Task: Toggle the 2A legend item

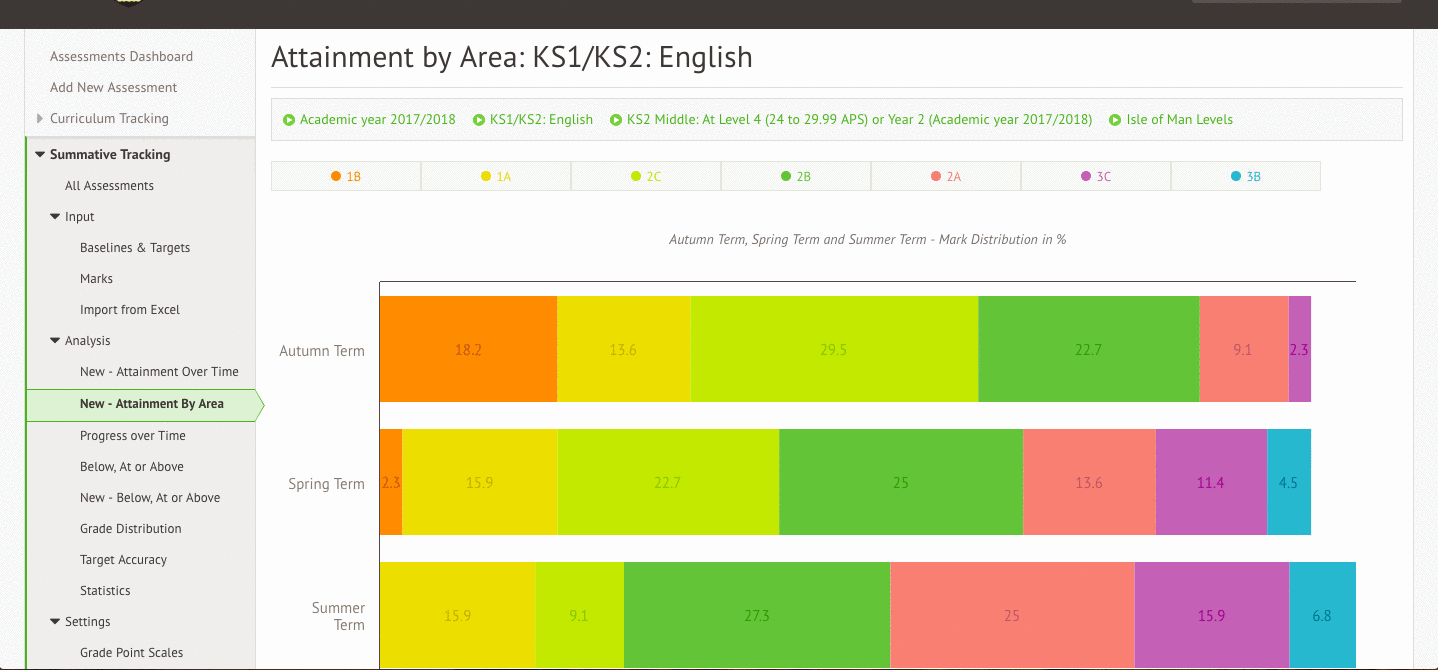Action: pyautogui.click(x=945, y=176)
